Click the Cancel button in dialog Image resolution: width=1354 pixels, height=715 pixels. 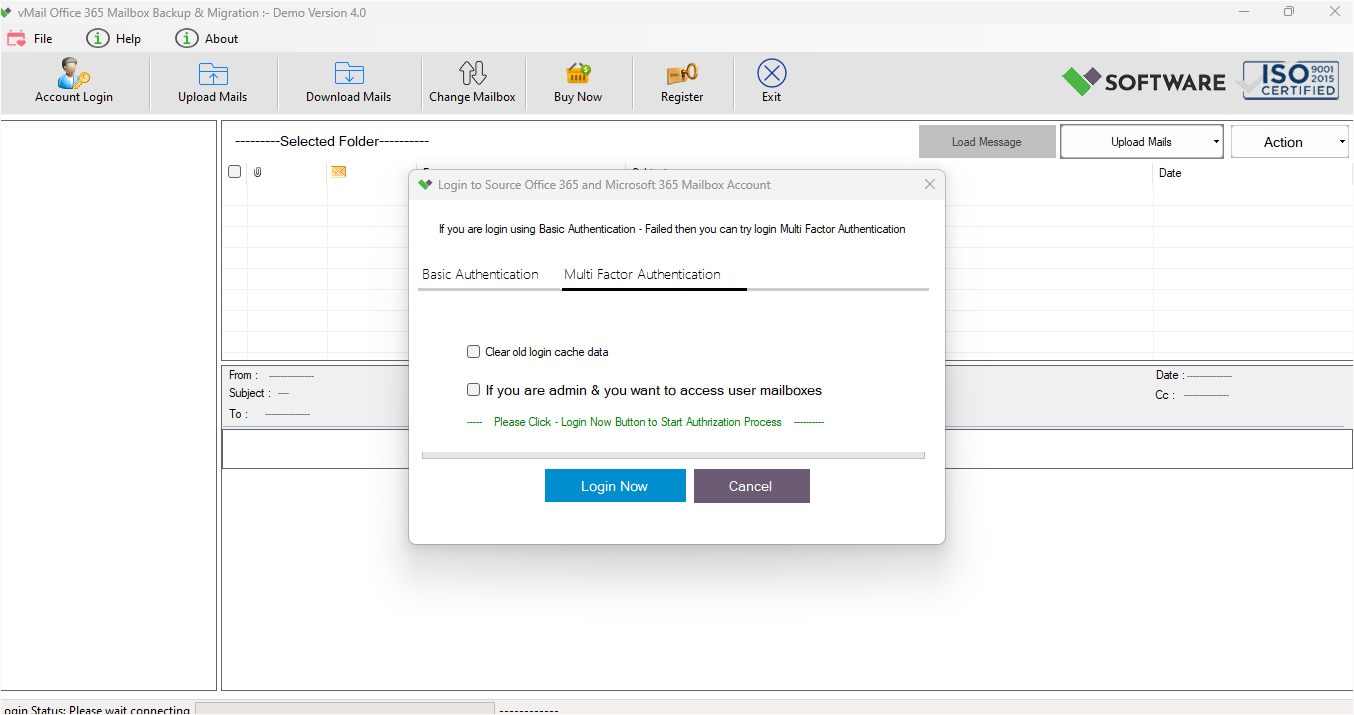pyautogui.click(x=751, y=486)
